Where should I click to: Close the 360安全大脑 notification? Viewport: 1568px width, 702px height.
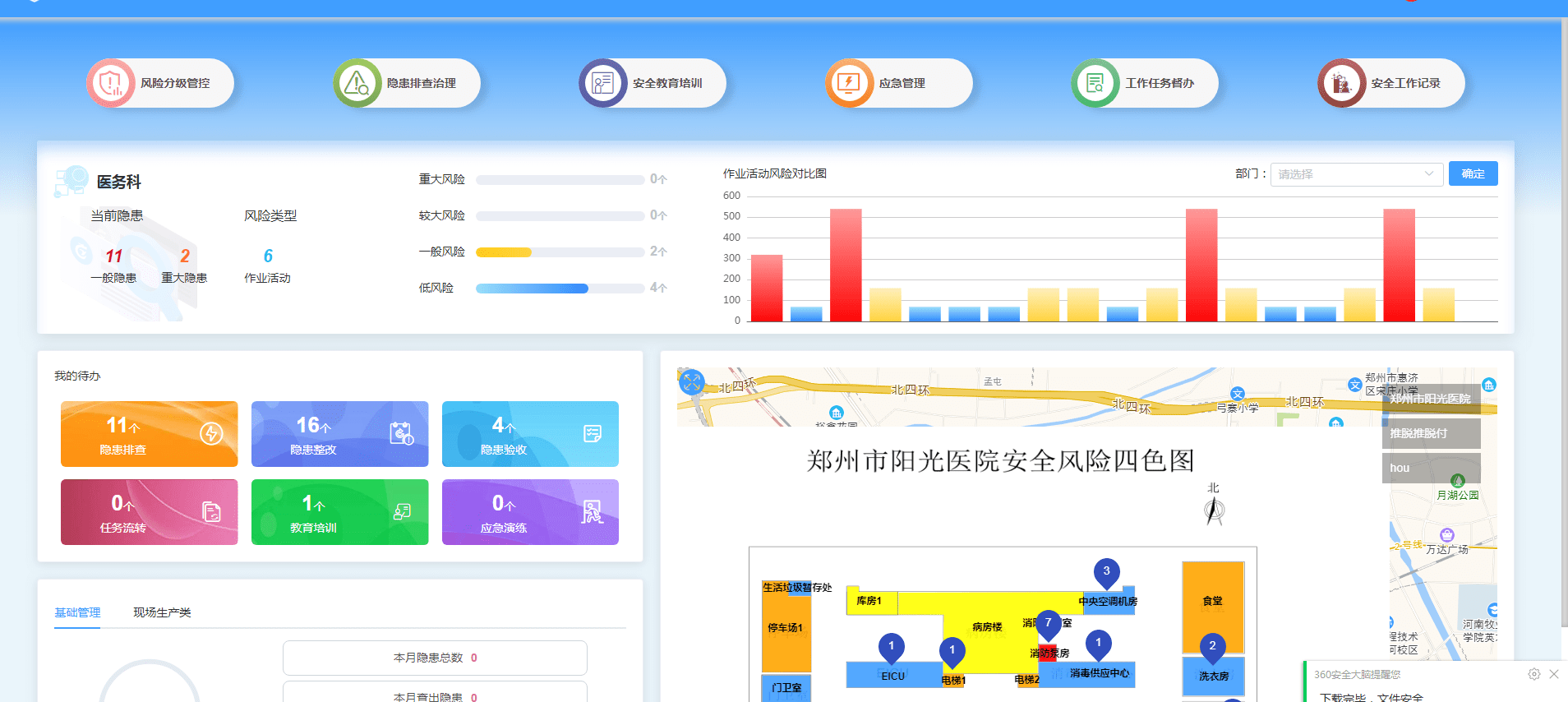[x=1553, y=674]
